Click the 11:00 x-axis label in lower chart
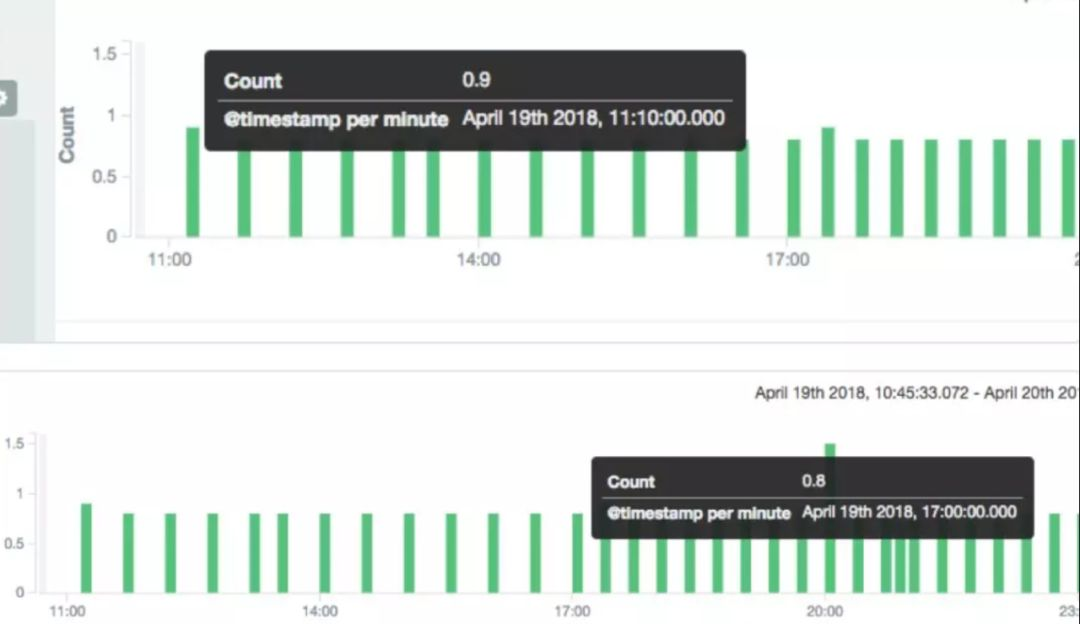The image size is (1080, 624). [67, 611]
